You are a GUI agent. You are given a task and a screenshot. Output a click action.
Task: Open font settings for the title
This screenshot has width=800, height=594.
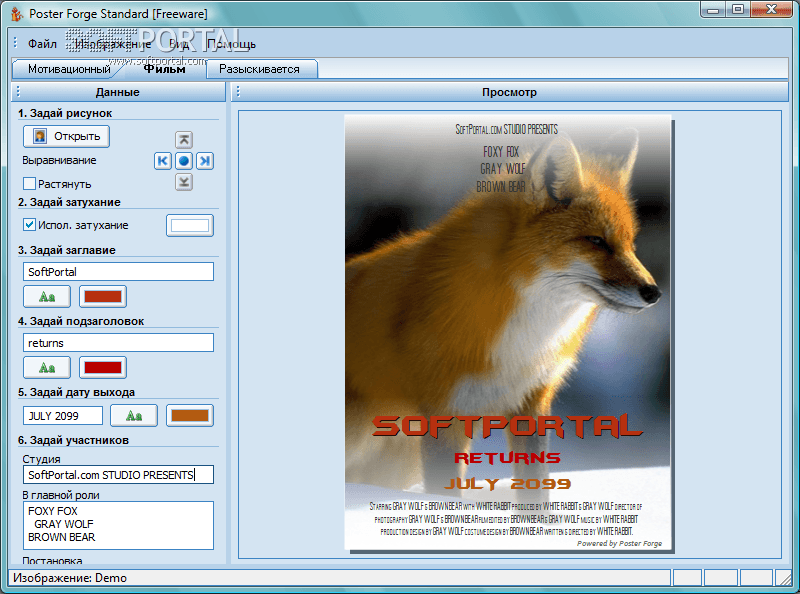pos(47,296)
